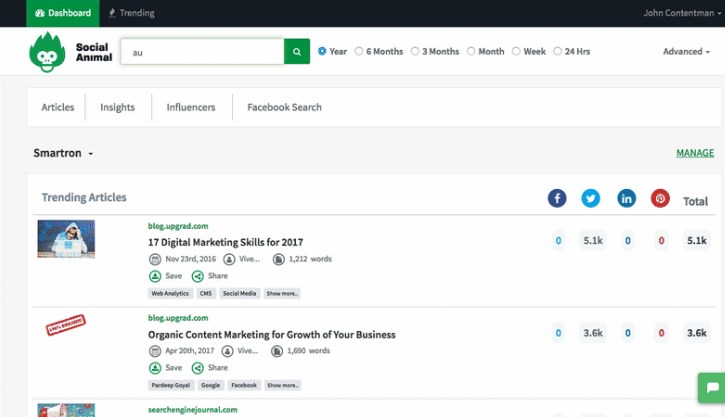This screenshot has height=417, width=725.
Task: Open the Advanced search dropdown
Action: tap(686, 51)
